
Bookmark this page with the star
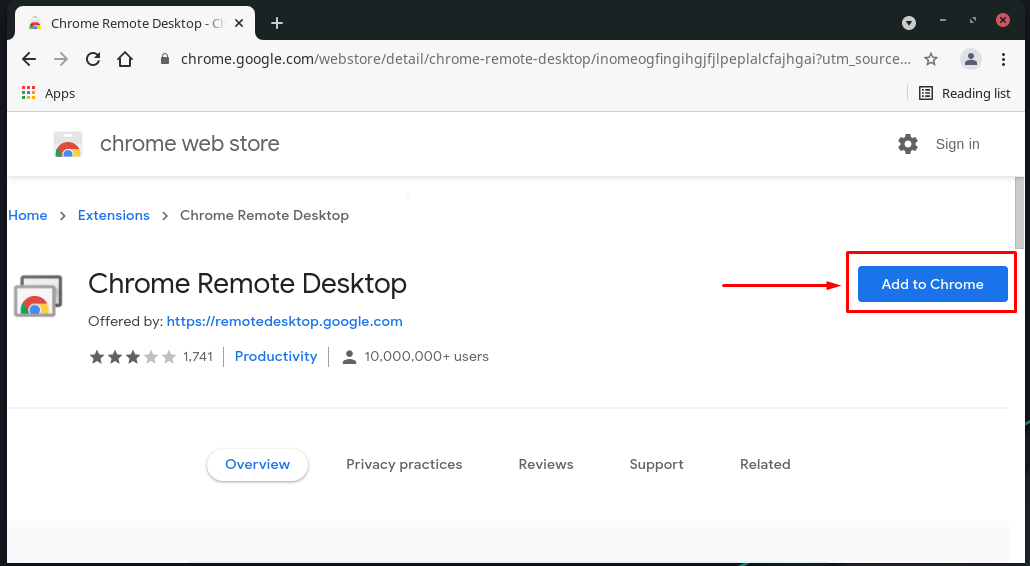[931, 59]
